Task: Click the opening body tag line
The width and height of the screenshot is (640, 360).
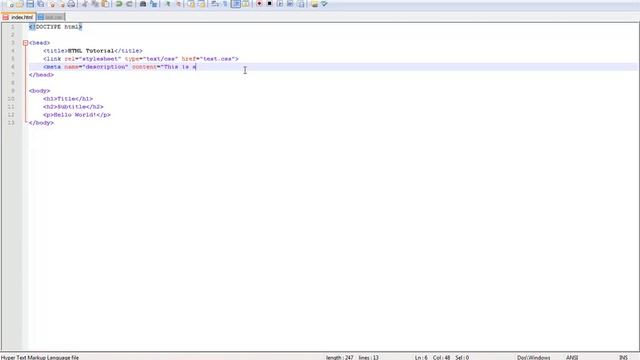Action: [x=40, y=91]
